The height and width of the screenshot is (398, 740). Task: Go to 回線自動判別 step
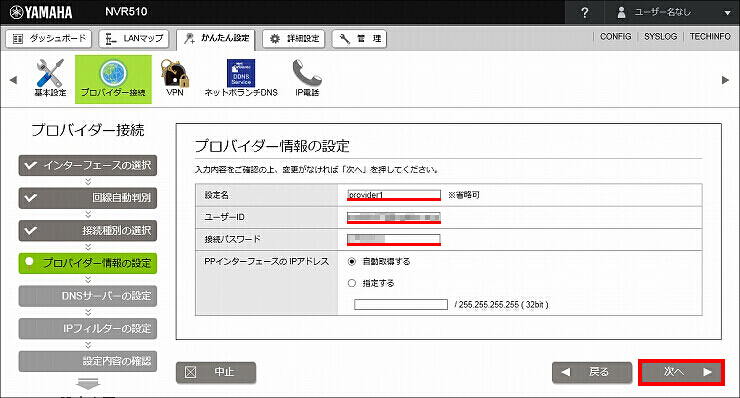tap(88, 198)
